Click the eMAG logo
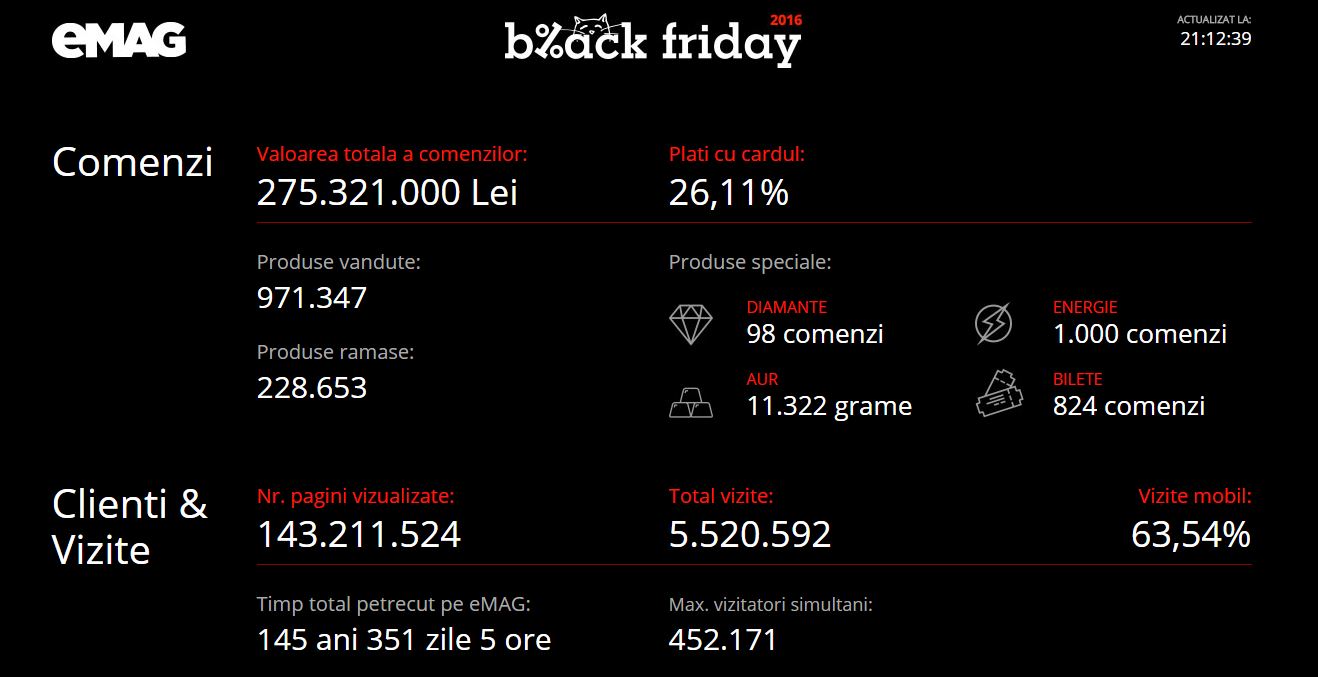The height and width of the screenshot is (677, 1318). coord(119,40)
